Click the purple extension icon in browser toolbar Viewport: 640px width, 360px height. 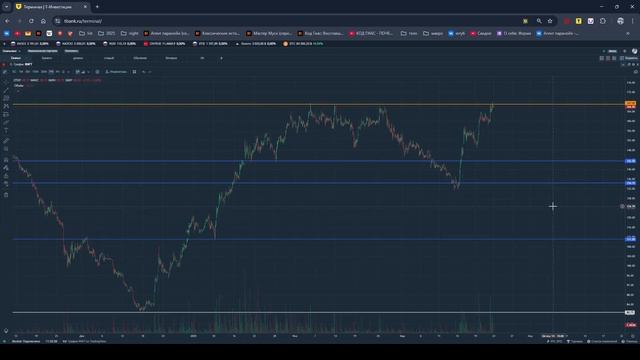591,21
